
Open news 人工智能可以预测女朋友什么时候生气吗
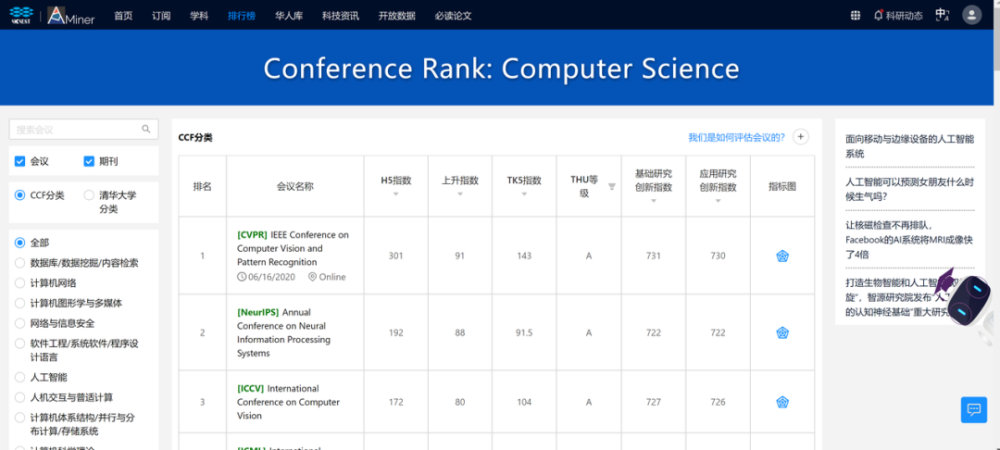tap(909, 189)
